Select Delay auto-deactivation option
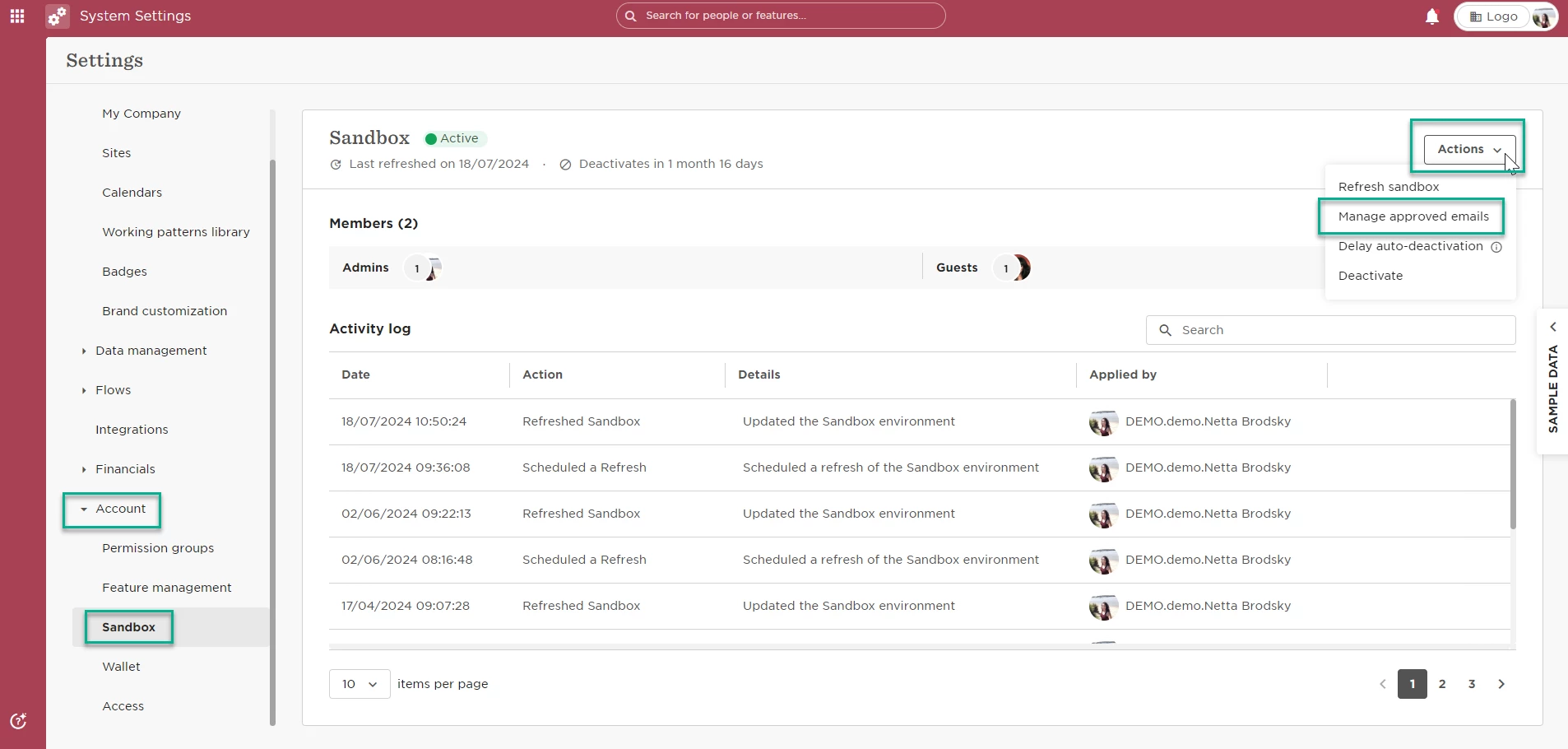 [x=1410, y=246]
